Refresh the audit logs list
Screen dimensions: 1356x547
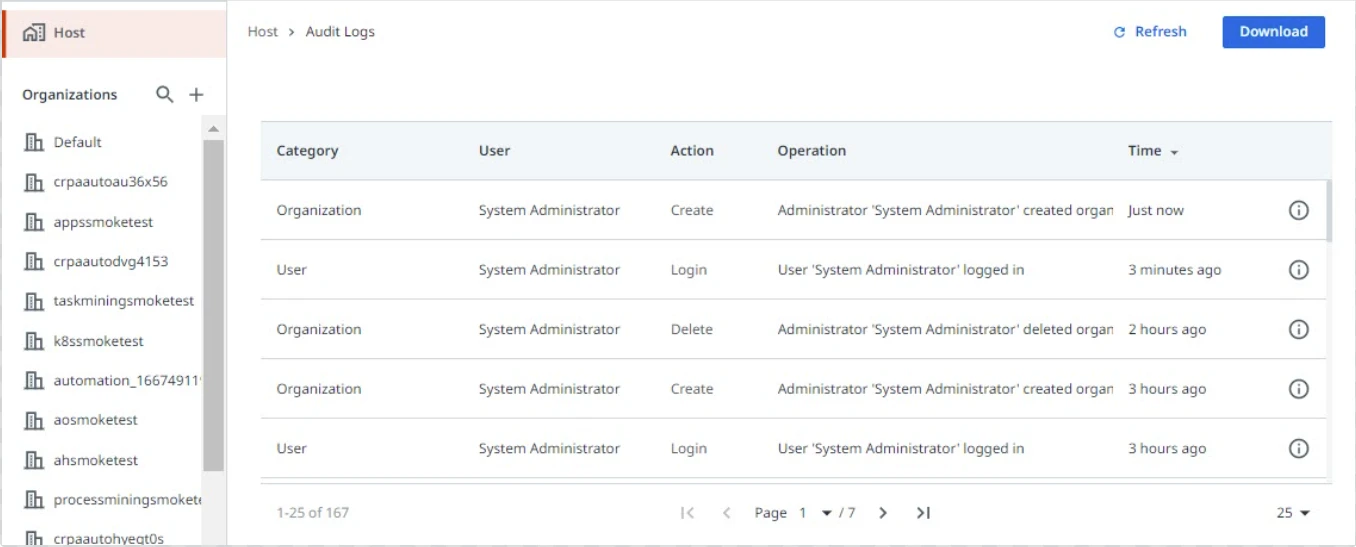pos(1150,32)
